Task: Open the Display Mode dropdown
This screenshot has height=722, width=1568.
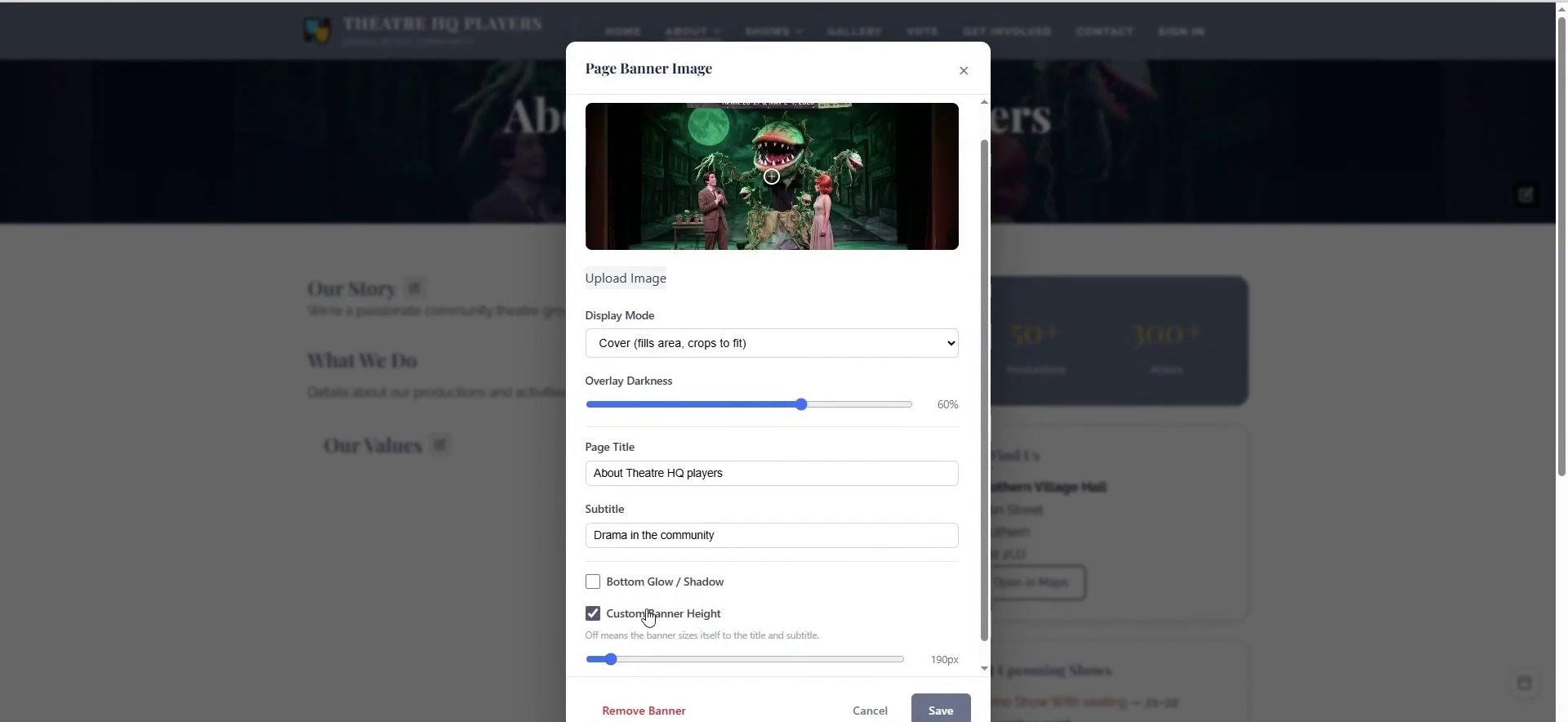Action: (772, 344)
